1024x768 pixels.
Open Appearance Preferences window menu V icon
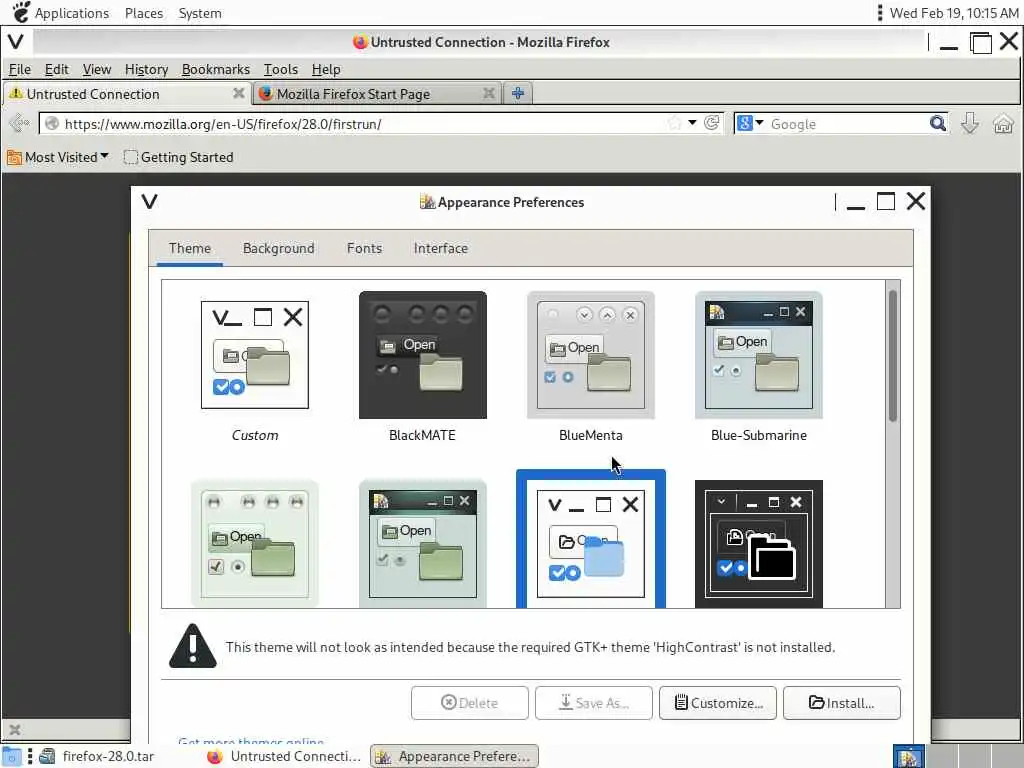[x=150, y=201]
